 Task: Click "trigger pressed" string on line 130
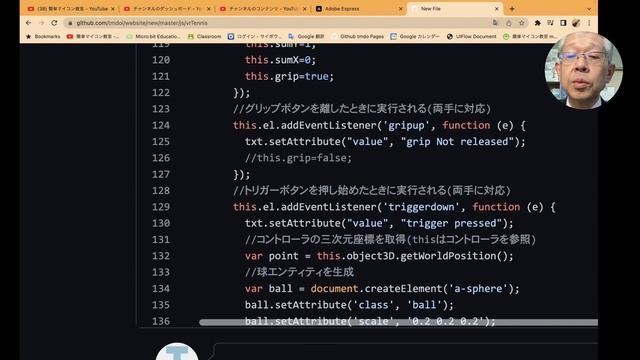451,223
